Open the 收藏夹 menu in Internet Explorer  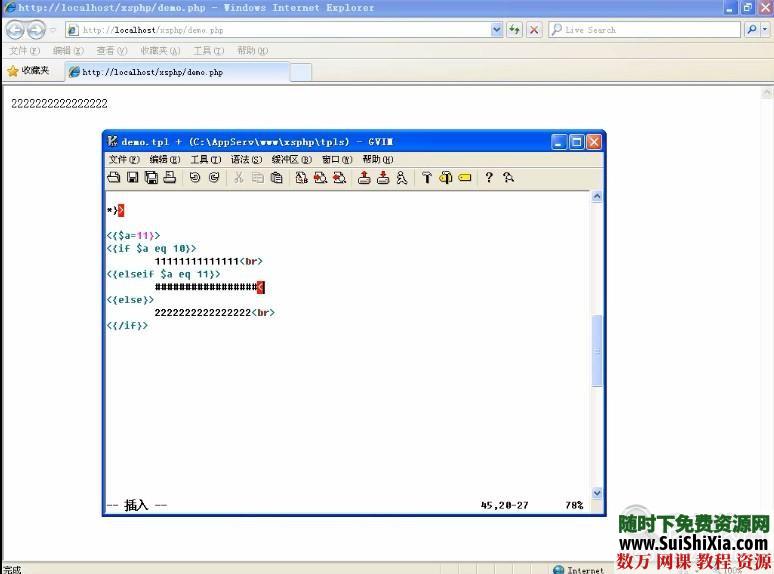coord(159,50)
